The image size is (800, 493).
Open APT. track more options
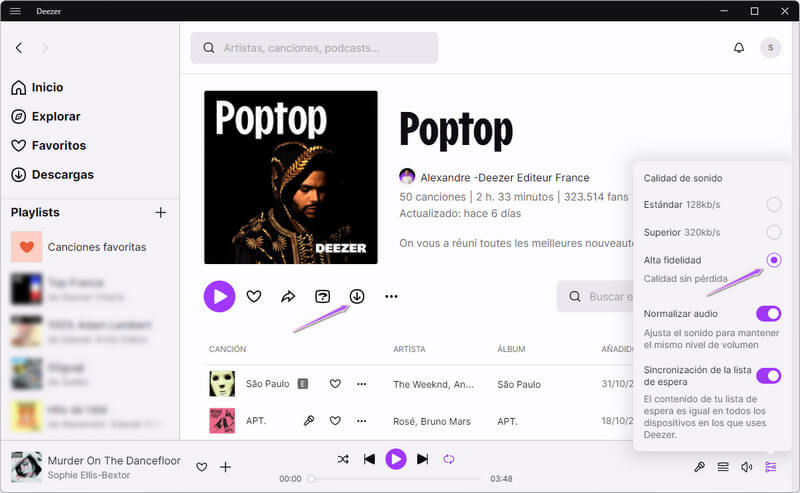click(x=362, y=421)
